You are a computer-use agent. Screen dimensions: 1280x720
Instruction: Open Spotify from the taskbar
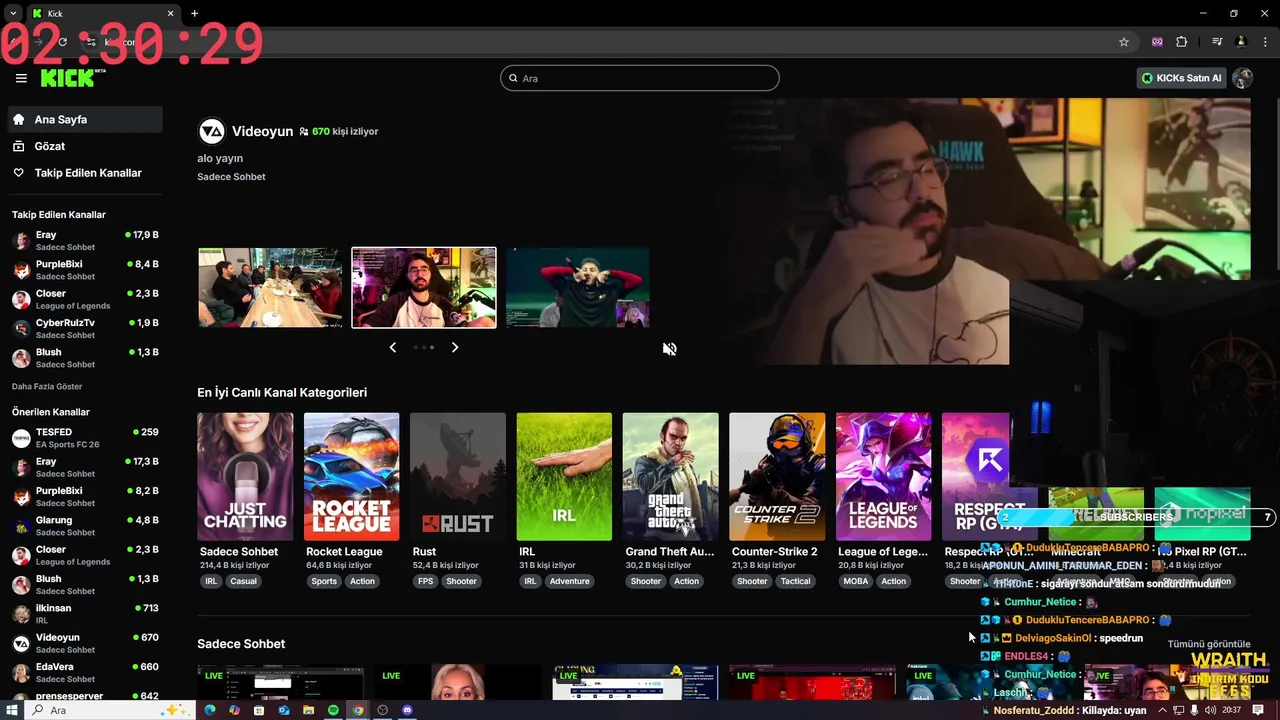333,710
